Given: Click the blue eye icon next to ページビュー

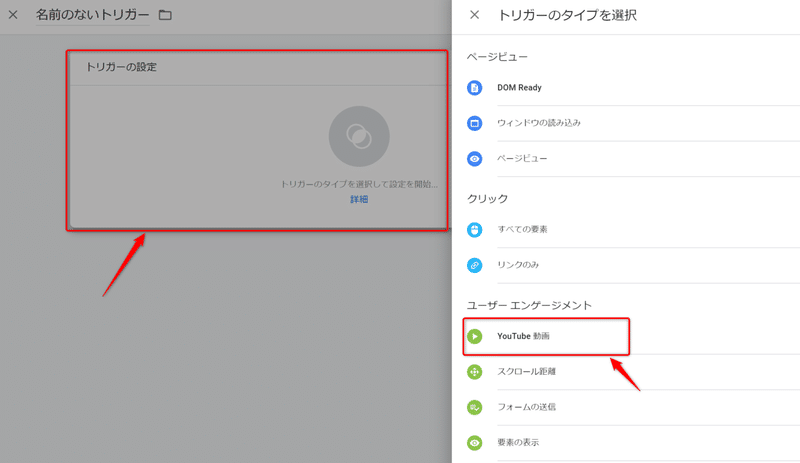Looking at the screenshot, I should pyautogui.click(x=474, y=159).
